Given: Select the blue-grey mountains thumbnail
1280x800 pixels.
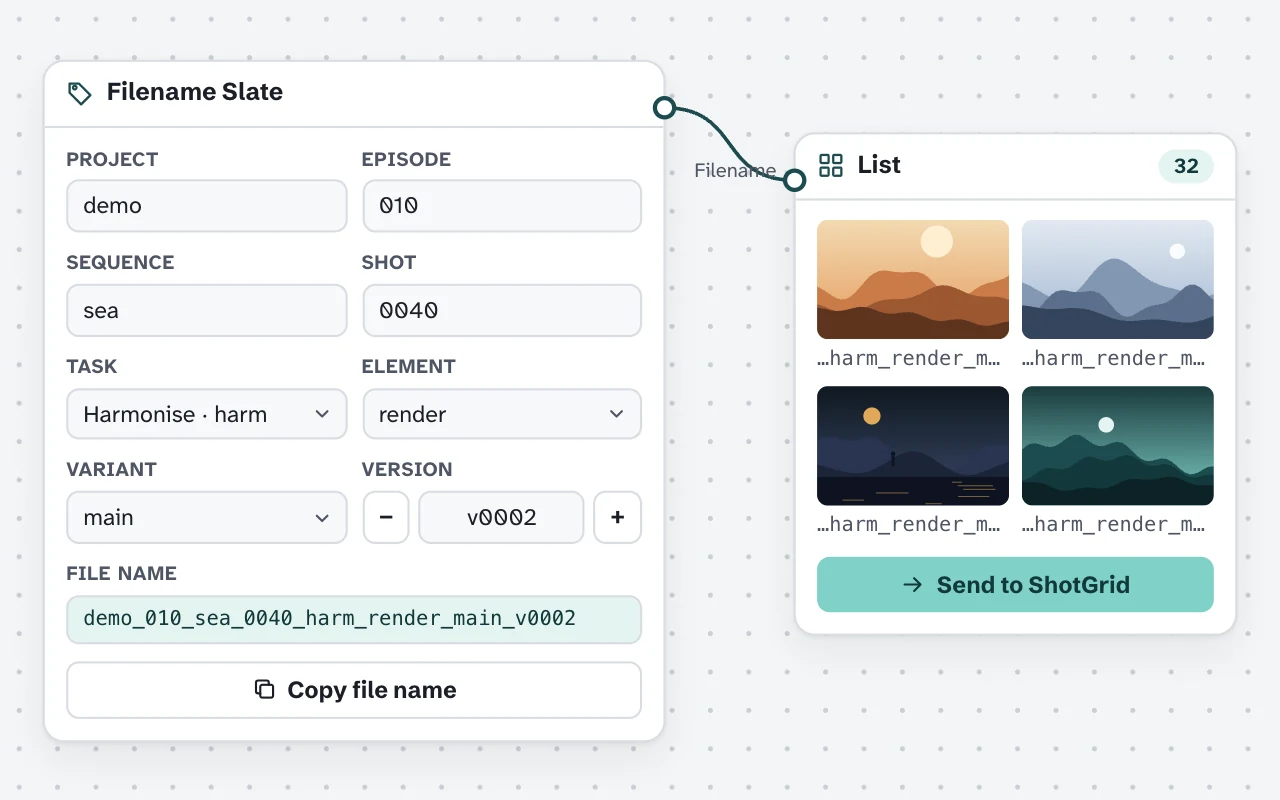Looking at the screenshot, I should point(1118,280).
